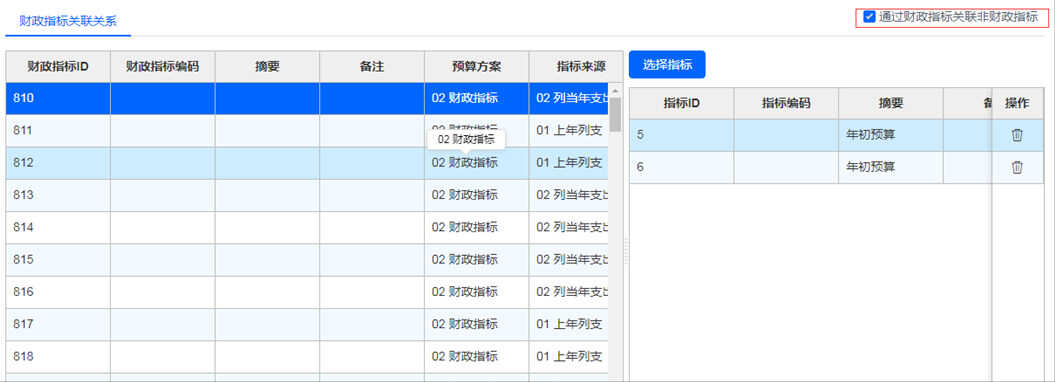Click the right table 摘要 header

coord(891,103)
